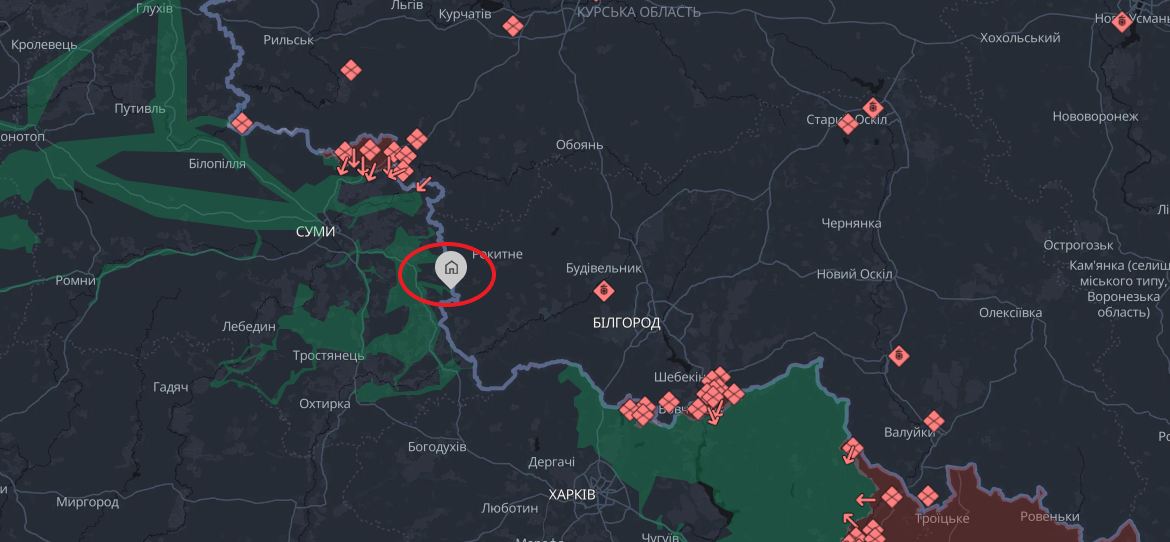Select the КУРСЬКА ОБЛАСТЬ region label

point(640,12)
